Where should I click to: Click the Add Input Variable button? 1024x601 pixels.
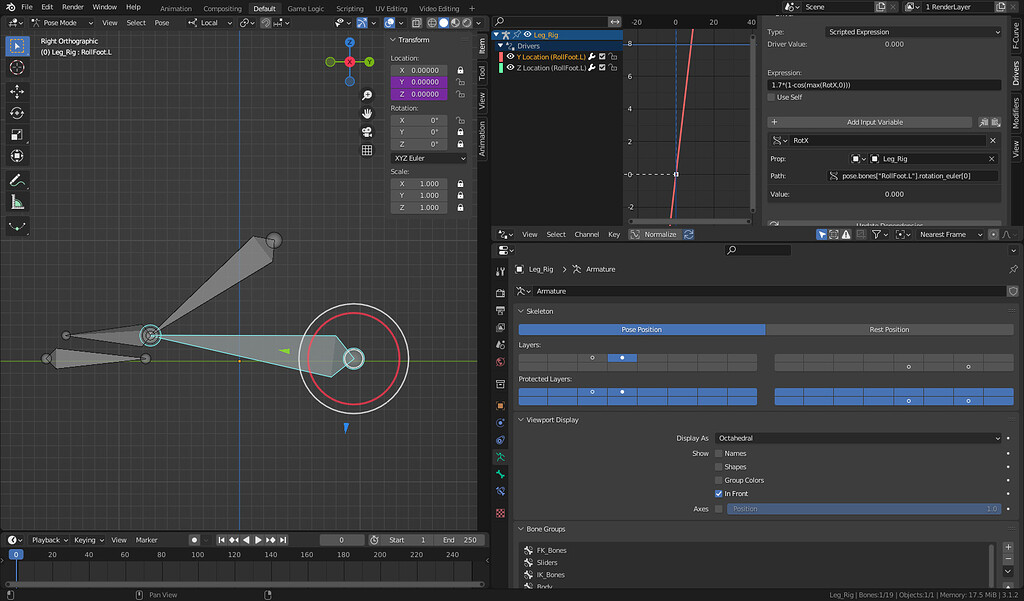point(870,121)
